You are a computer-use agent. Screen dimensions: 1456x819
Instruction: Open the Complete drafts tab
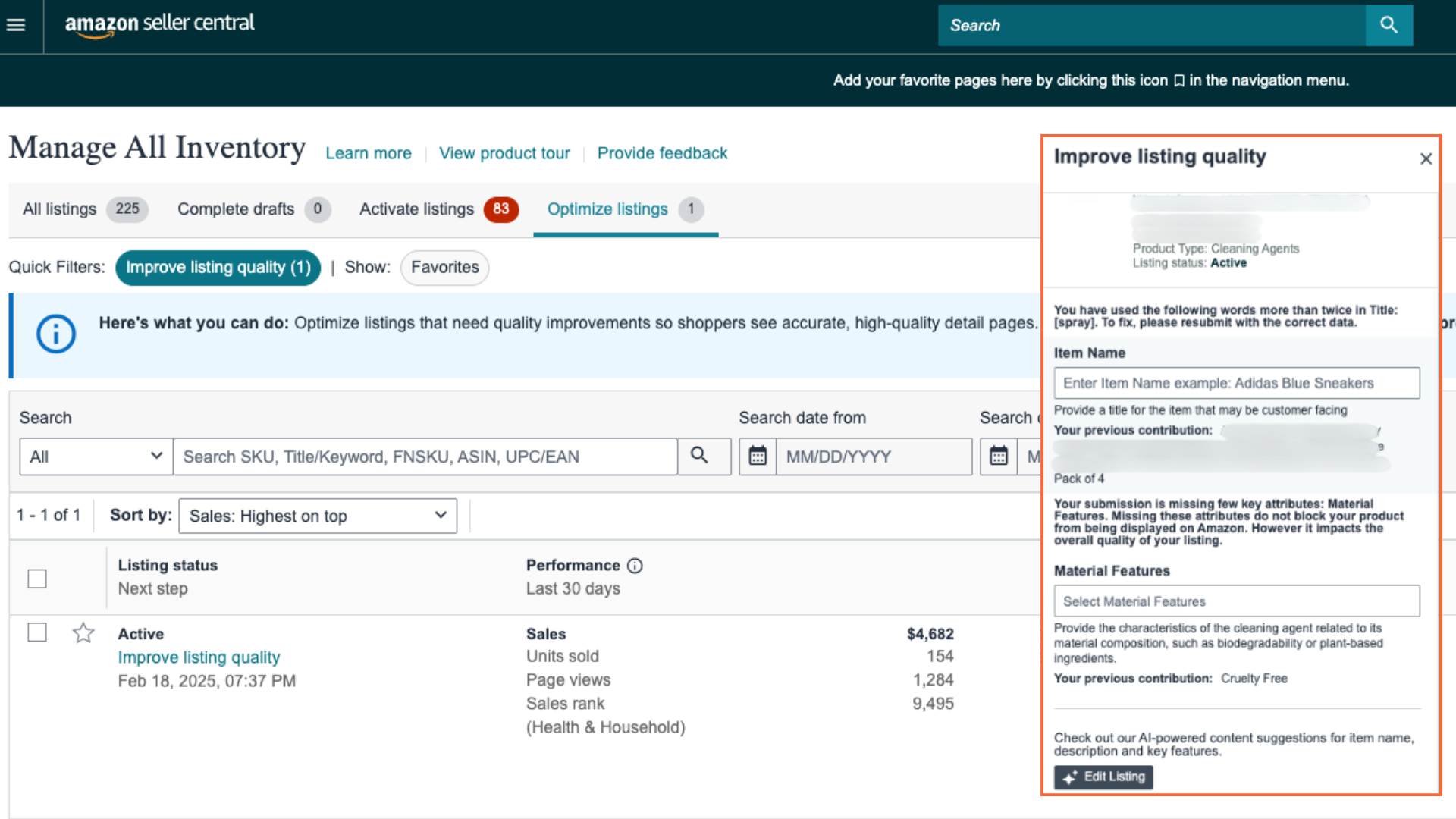click(x=236, y=209)
